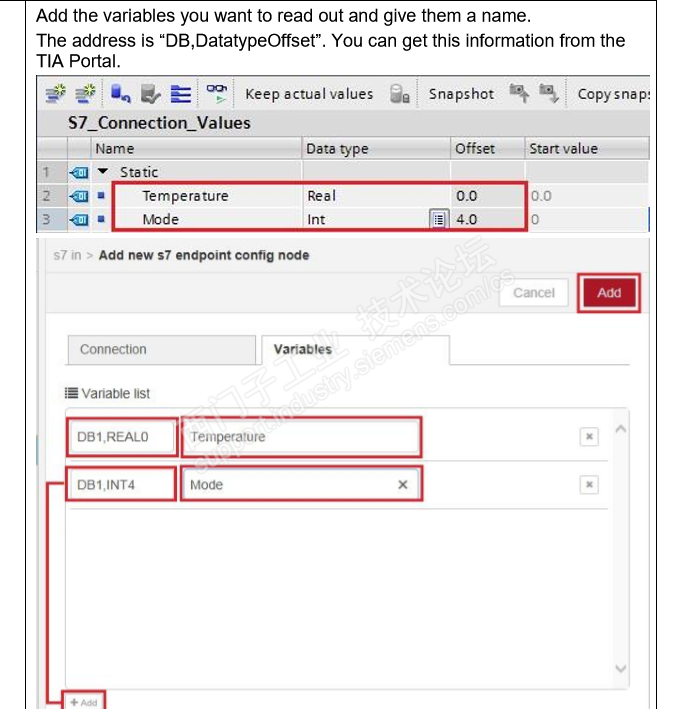Click the first snapshot copy icon
Viewport: 688px width, 709px height.
(x=519, y=93)
